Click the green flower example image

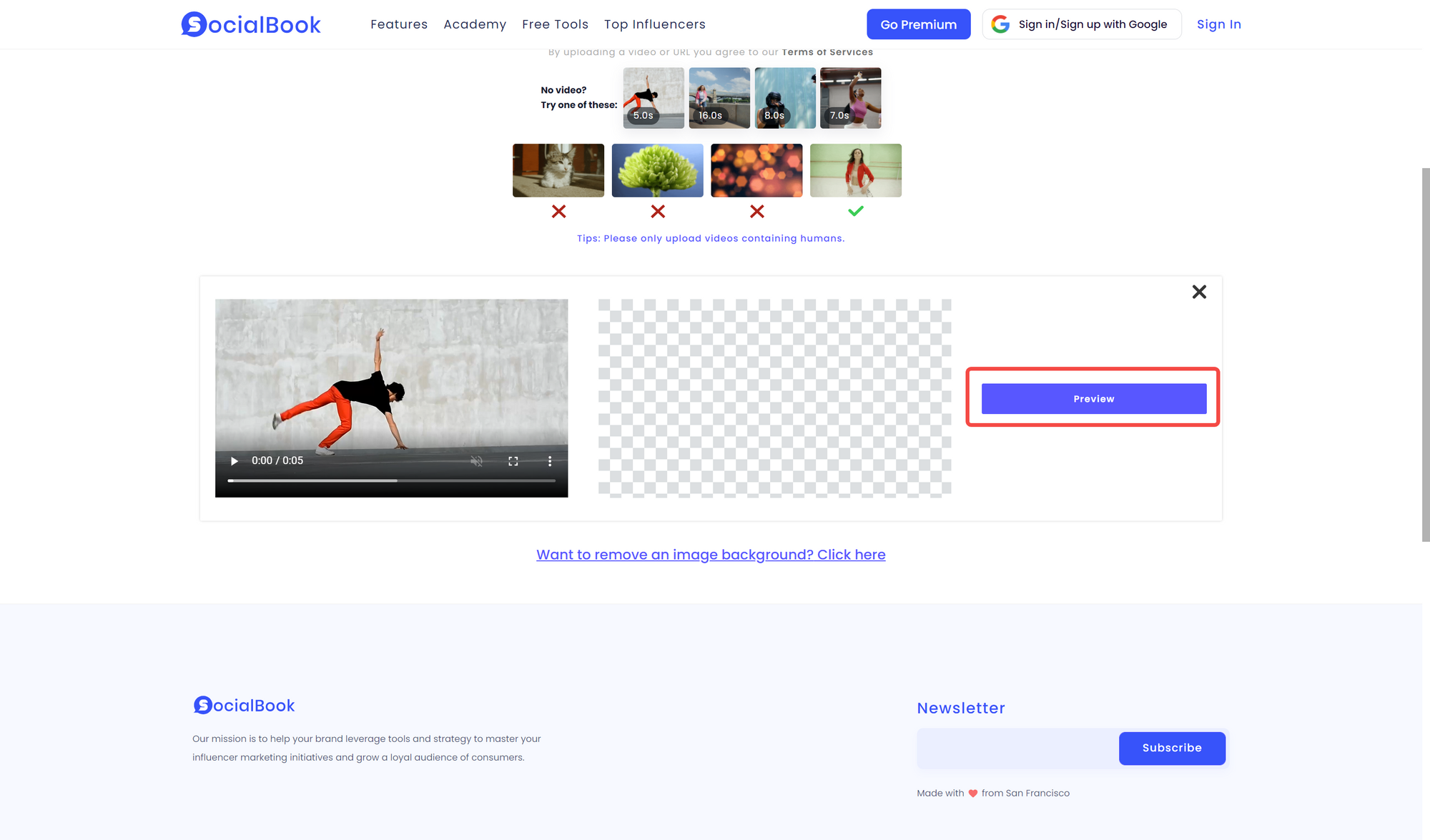(x=658, y=170)
